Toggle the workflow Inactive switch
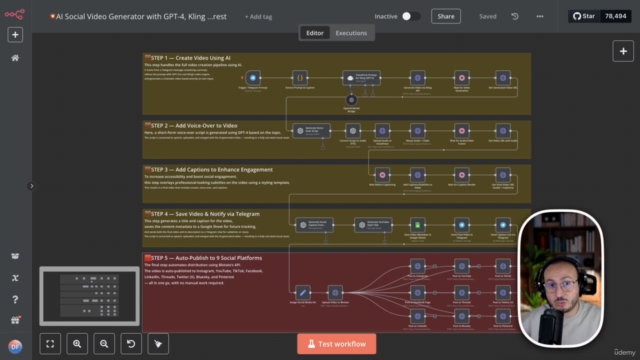 point(411,16)
